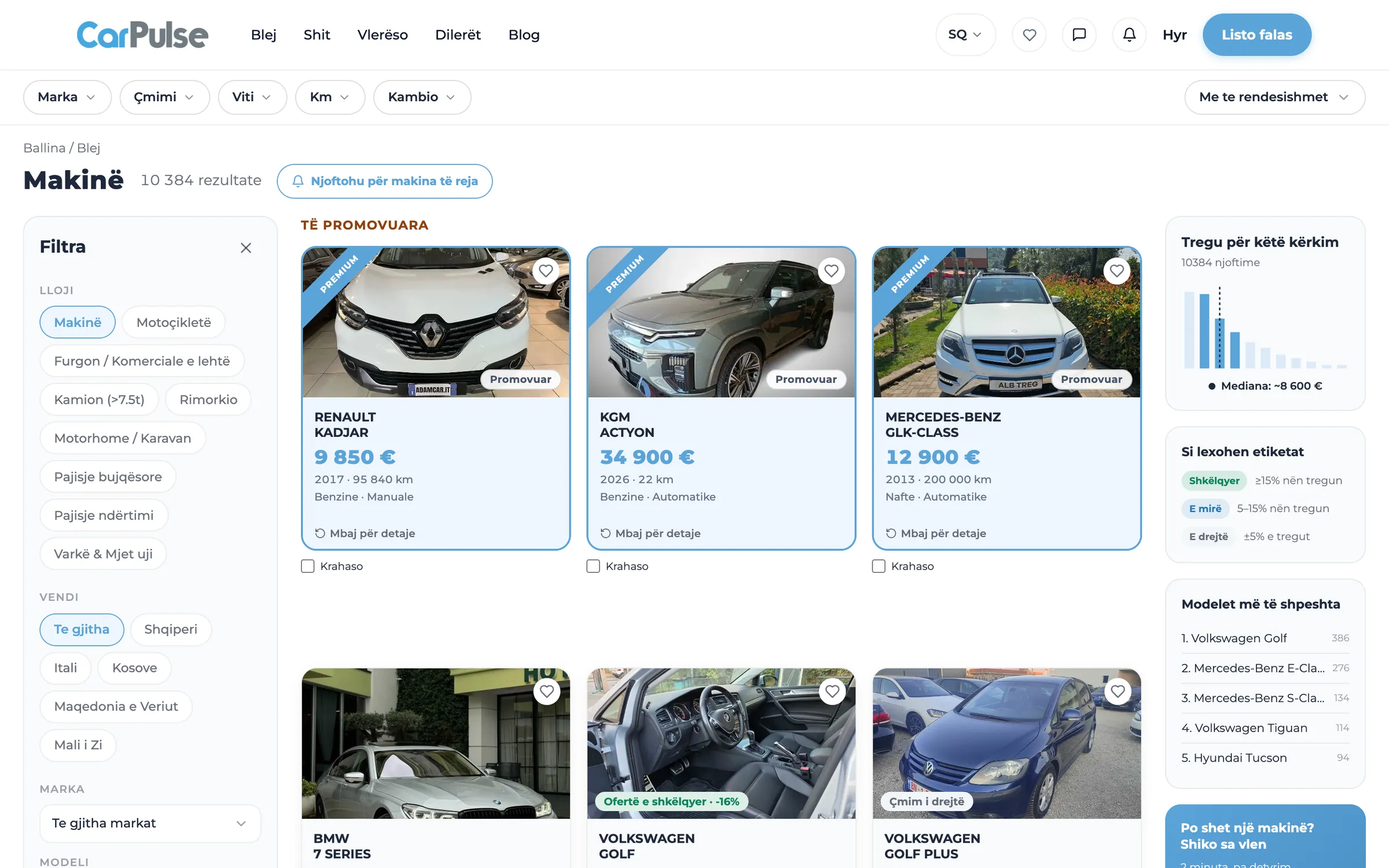Open the favorites heart icon in header
The height and width of the screenshot is (868, 1389).
click(1029, 35)
